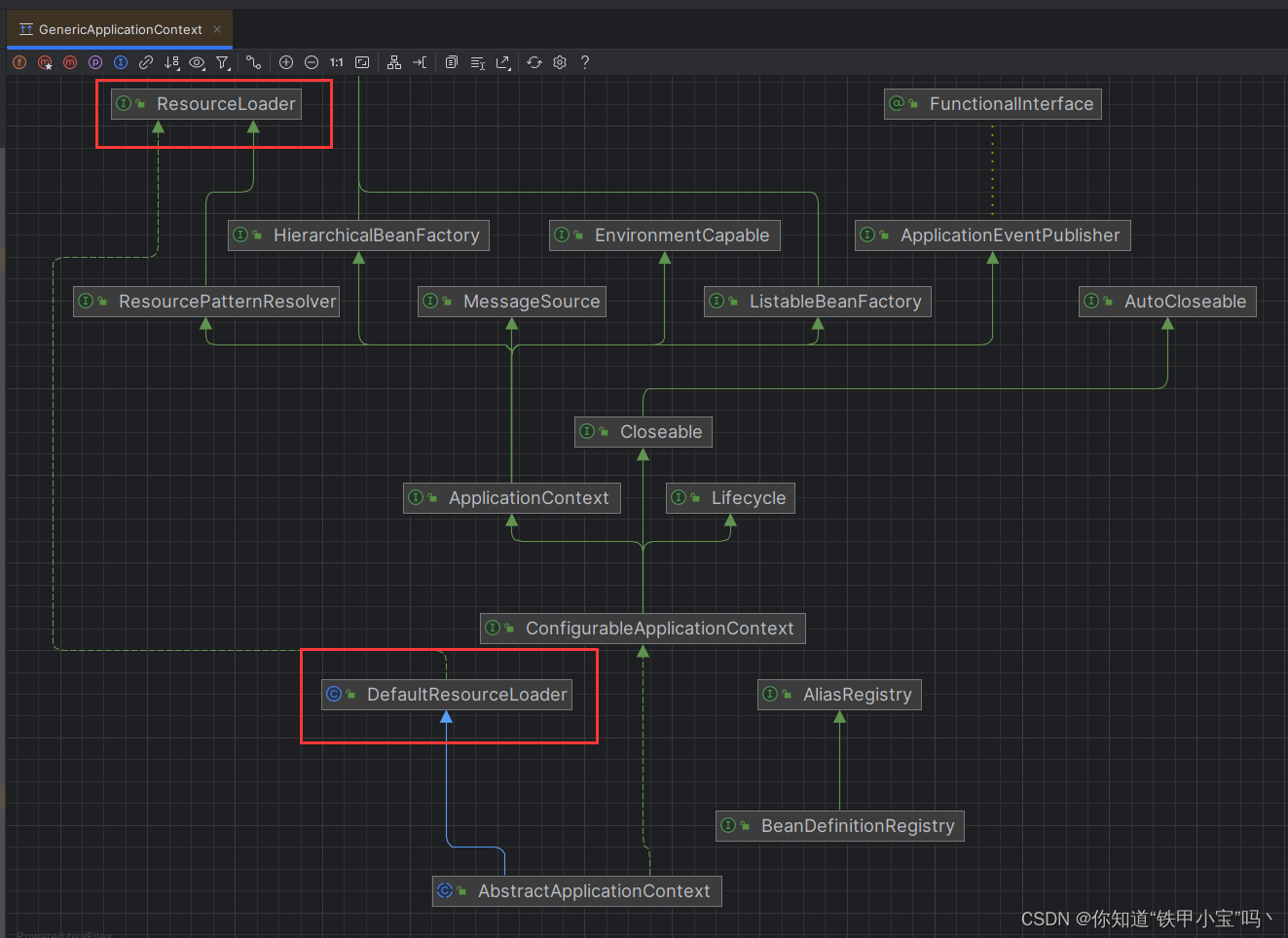
Task: Select the ApplicationContext node
Action: pos(512,498)
